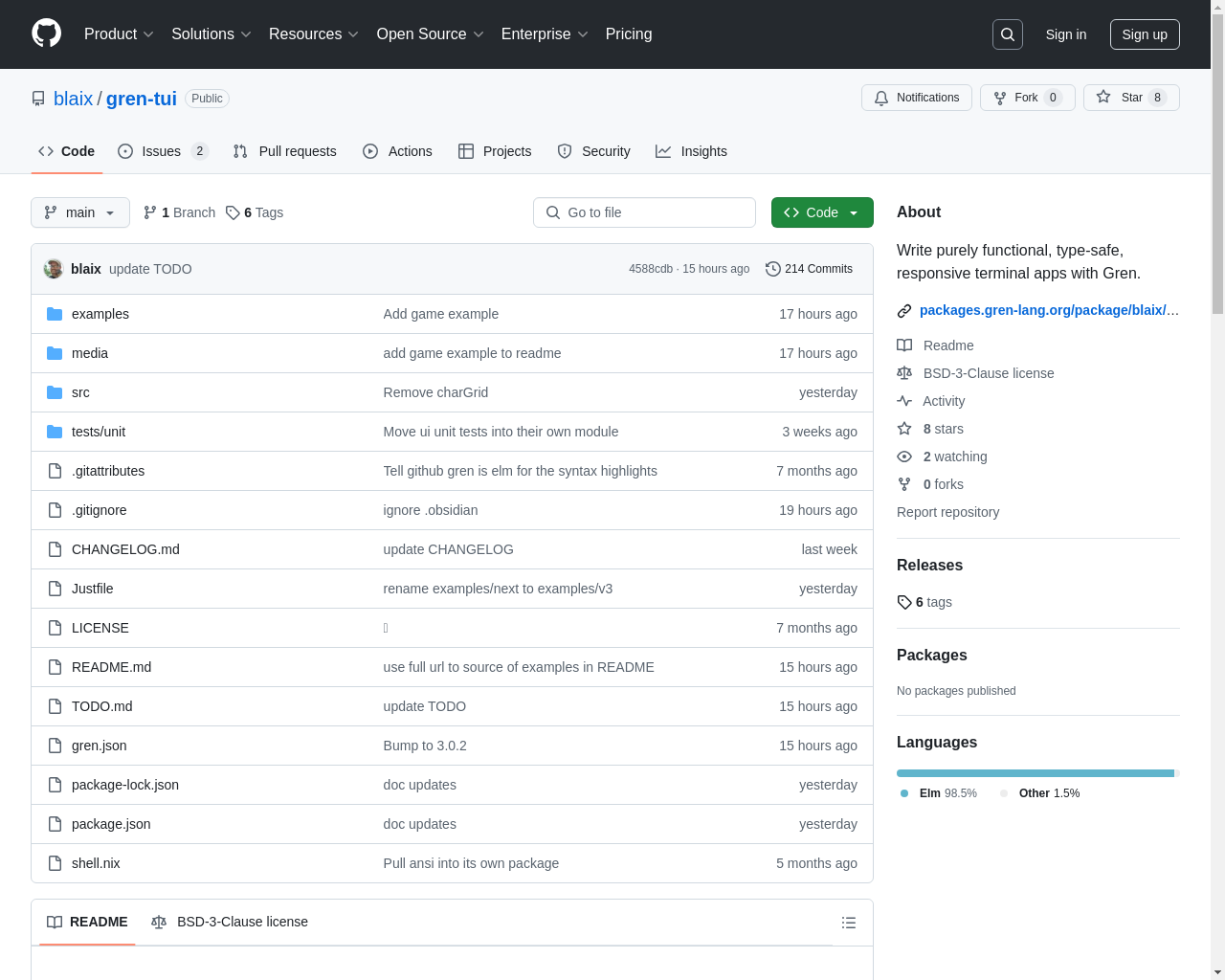
Task: Click the Other language color dot
Action: point(1004,793)
